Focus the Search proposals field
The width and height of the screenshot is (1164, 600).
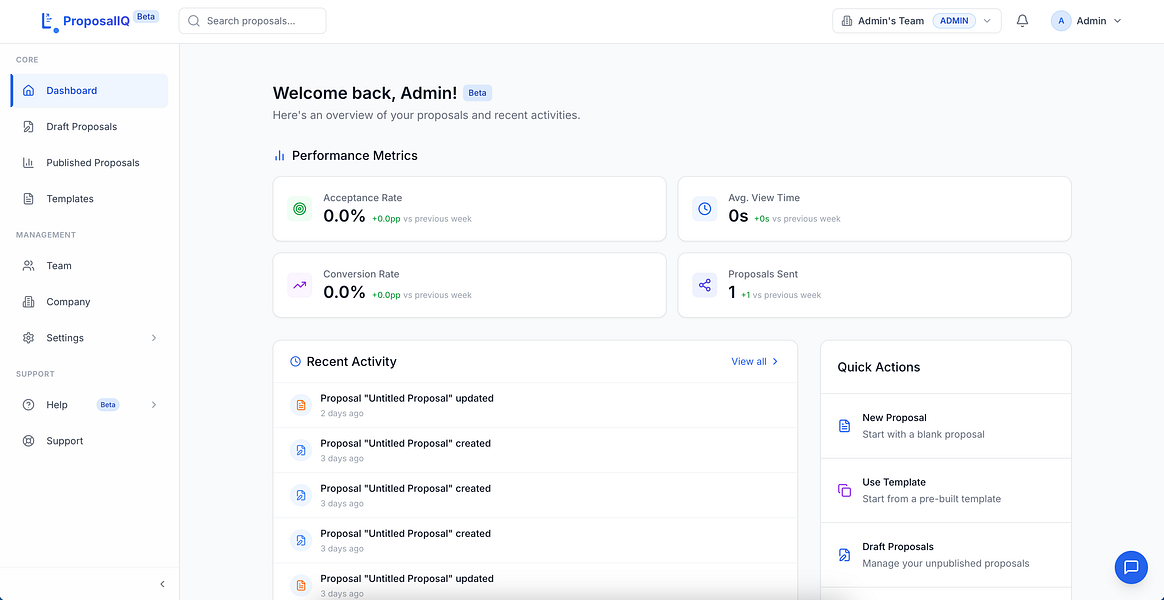(x=252, y=21)
